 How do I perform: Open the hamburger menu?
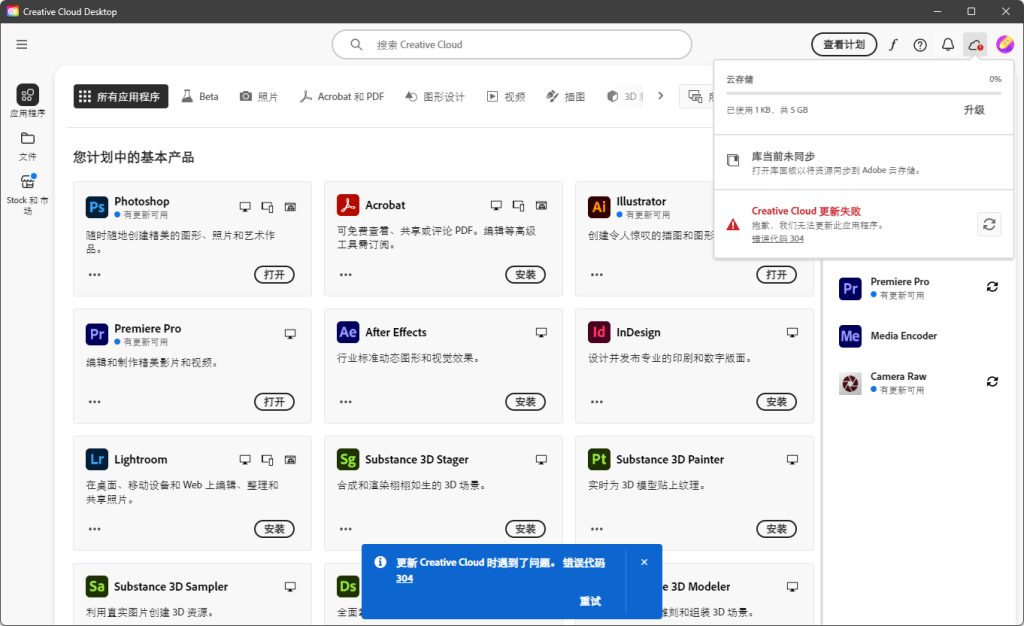point(22,44)
